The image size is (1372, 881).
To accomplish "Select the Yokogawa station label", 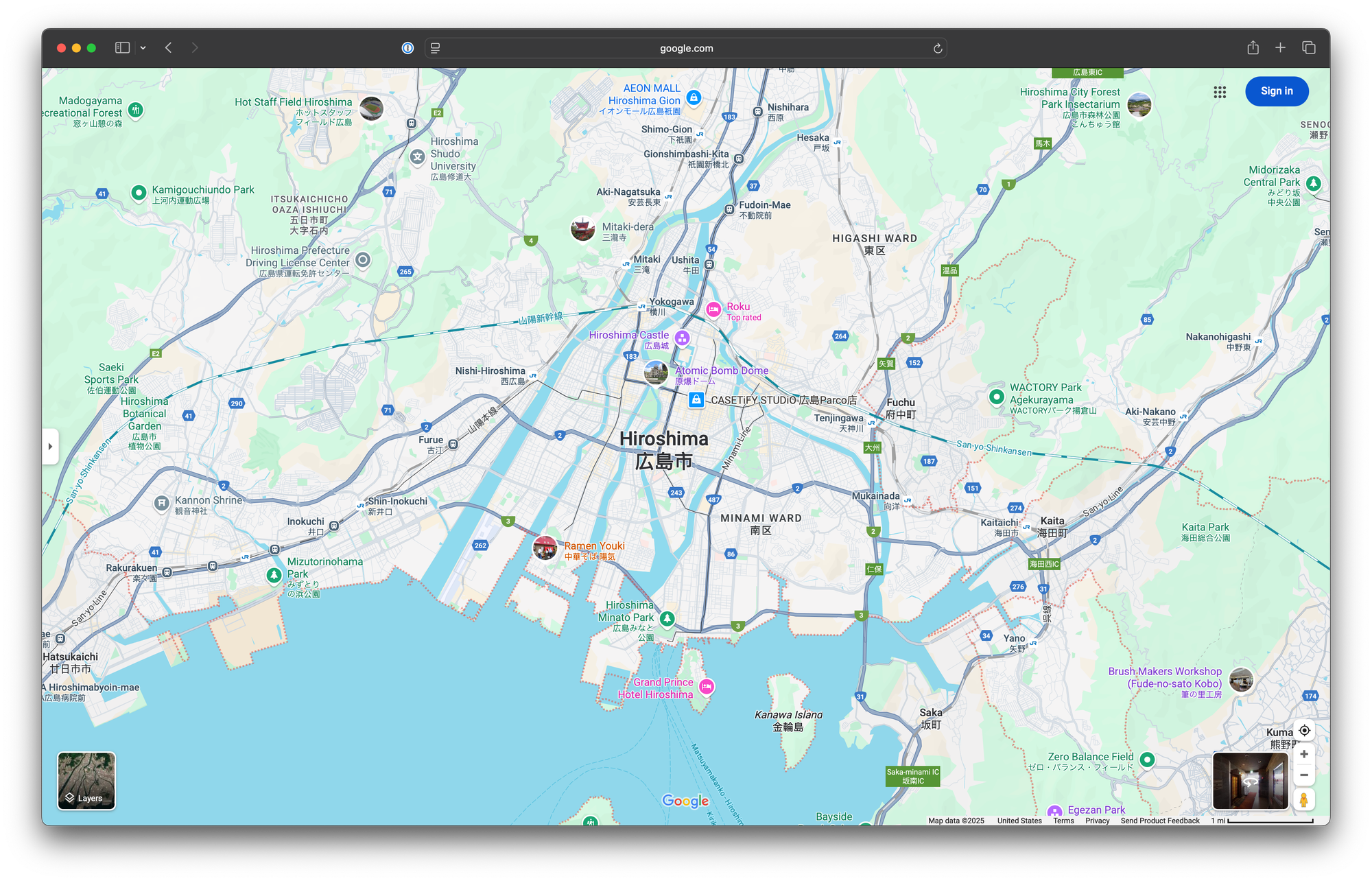I will tap(671, 306).
